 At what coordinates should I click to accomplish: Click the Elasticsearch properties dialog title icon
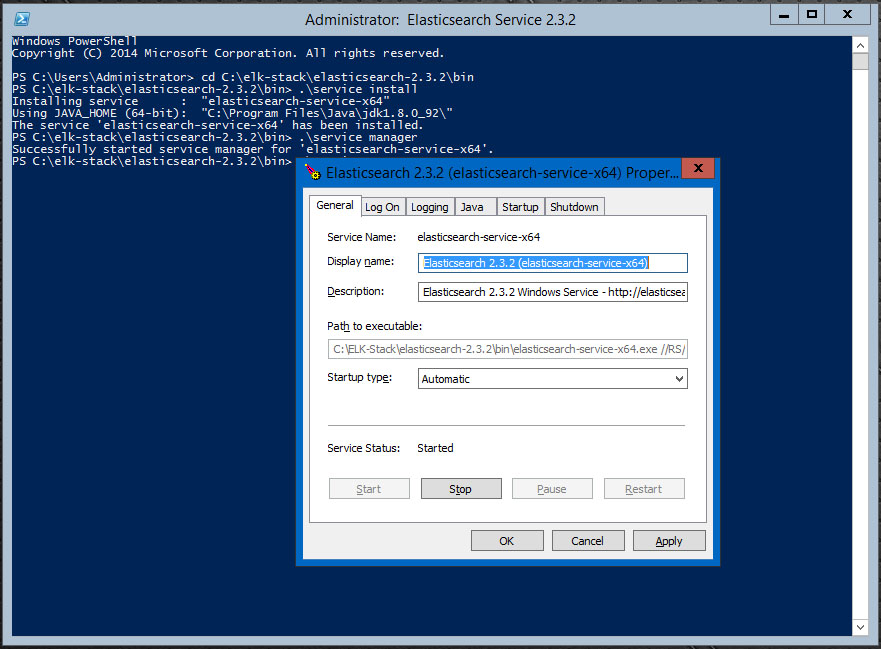[x=313, y=171]
